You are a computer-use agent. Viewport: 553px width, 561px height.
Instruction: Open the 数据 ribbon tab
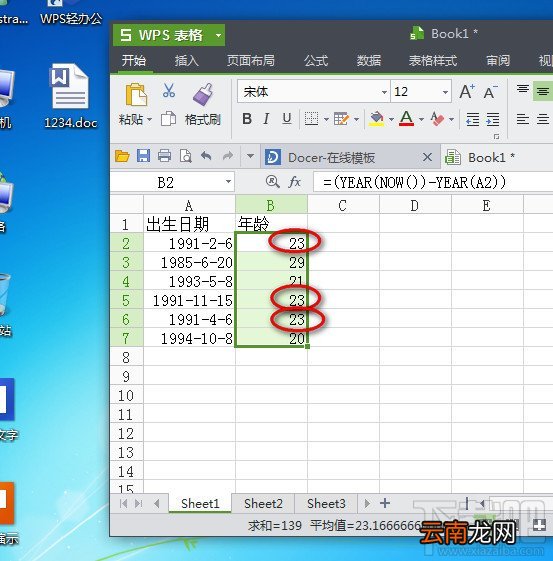[x=369, y=60]
